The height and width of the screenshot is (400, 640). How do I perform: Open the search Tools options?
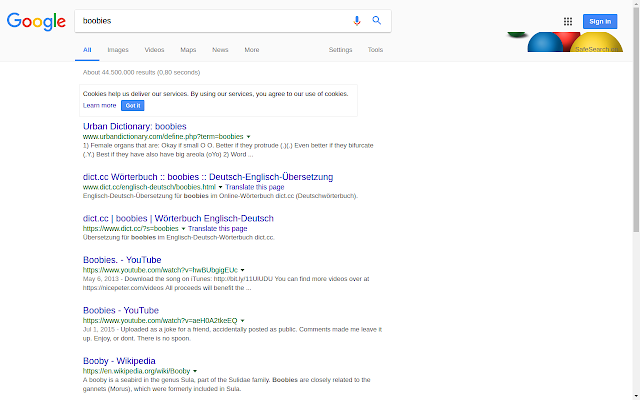point(375,50)
